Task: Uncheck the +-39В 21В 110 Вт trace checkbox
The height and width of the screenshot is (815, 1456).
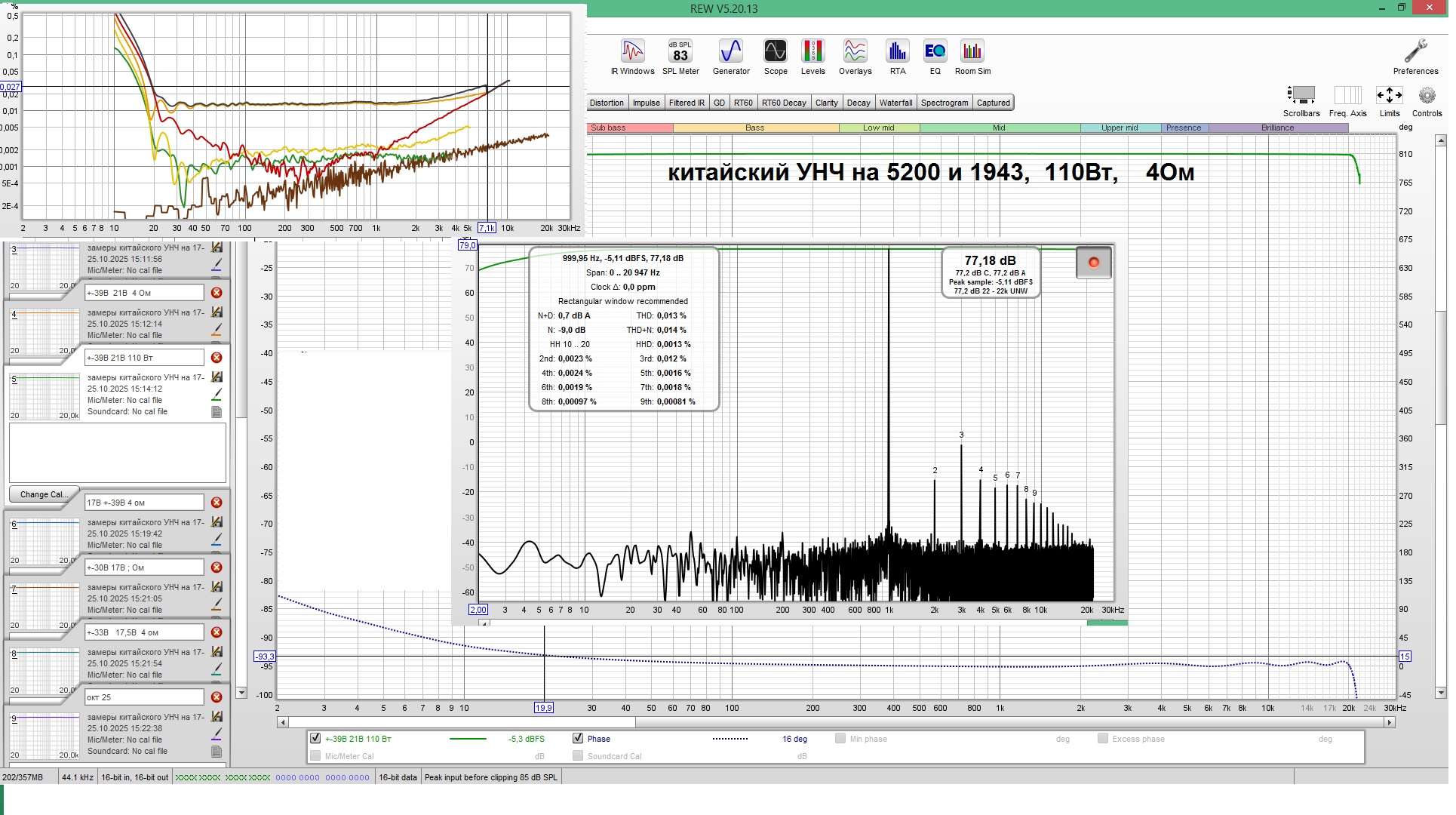Action: [x=315, y=739]
